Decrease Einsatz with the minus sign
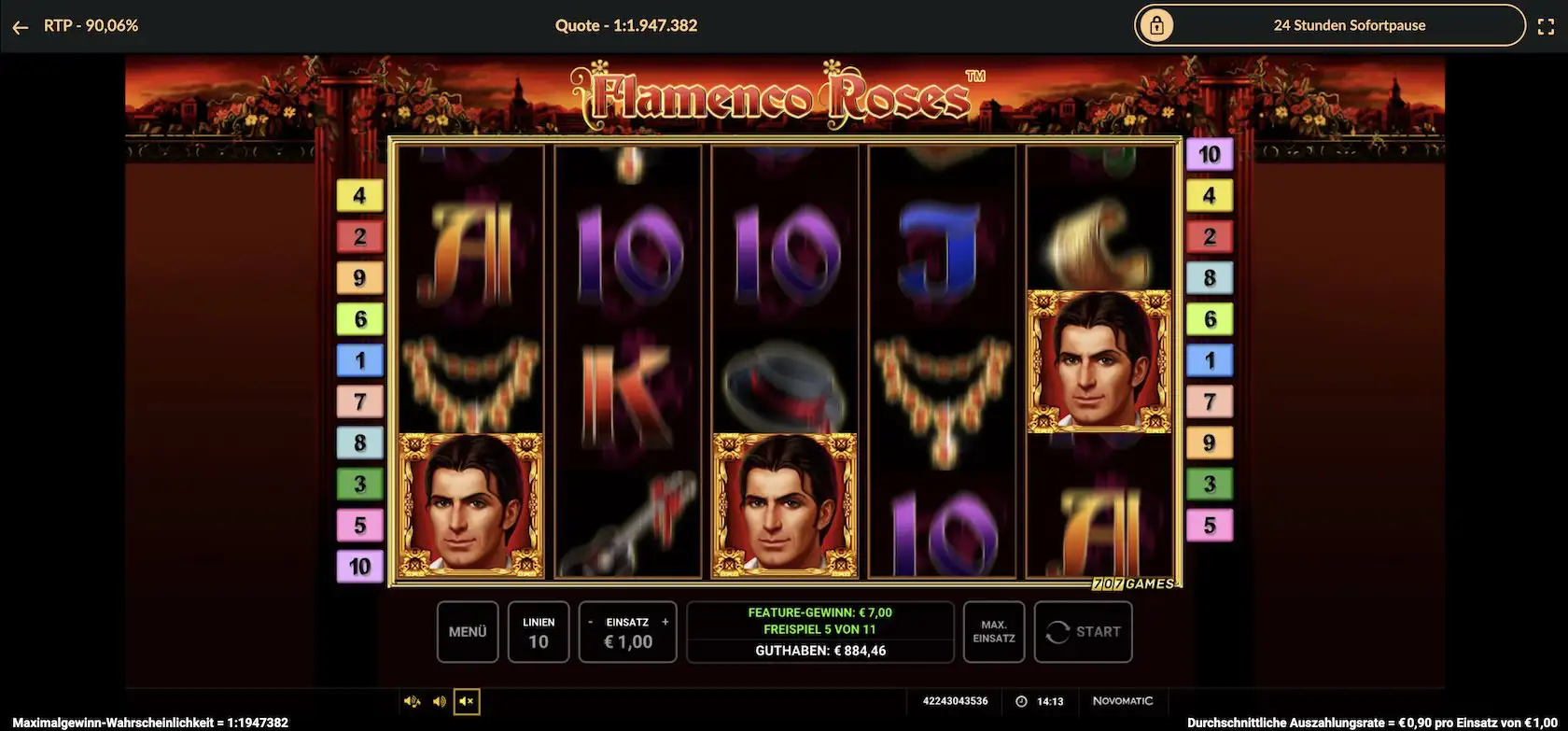This screenshot has width=1568, height=731. [590, 622]
